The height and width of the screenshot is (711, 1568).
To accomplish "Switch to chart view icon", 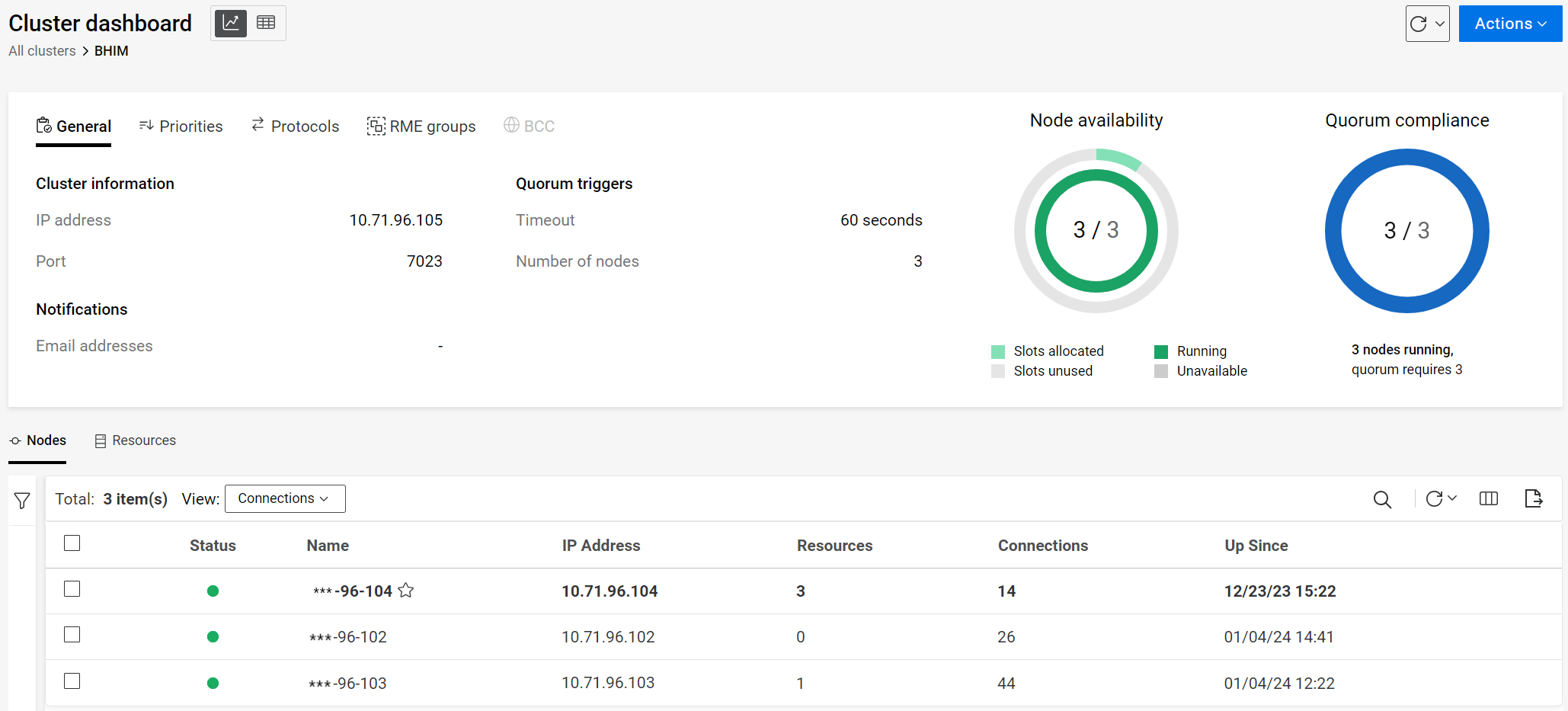I will (230, 23).
